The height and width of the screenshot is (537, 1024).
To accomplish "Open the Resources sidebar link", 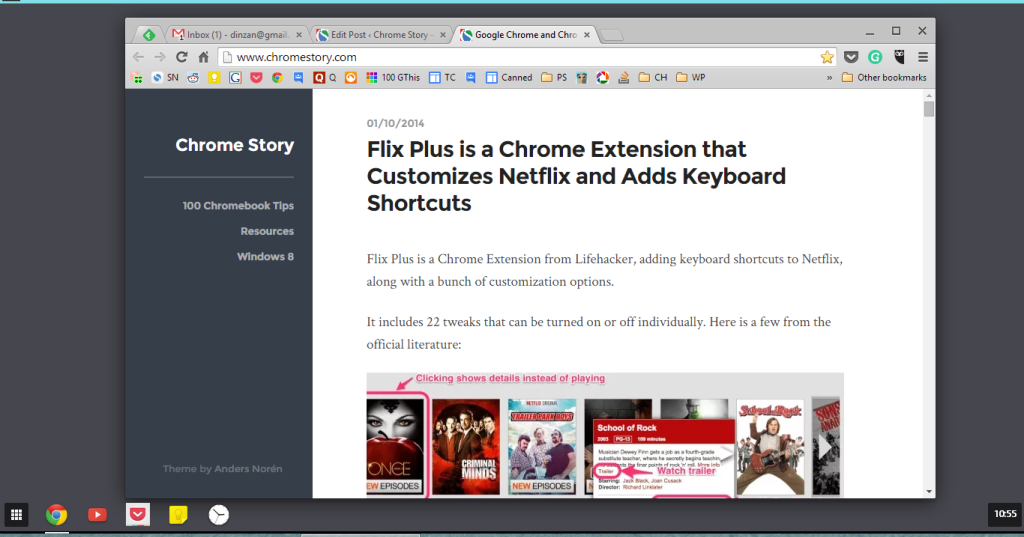I will [266, 231].
